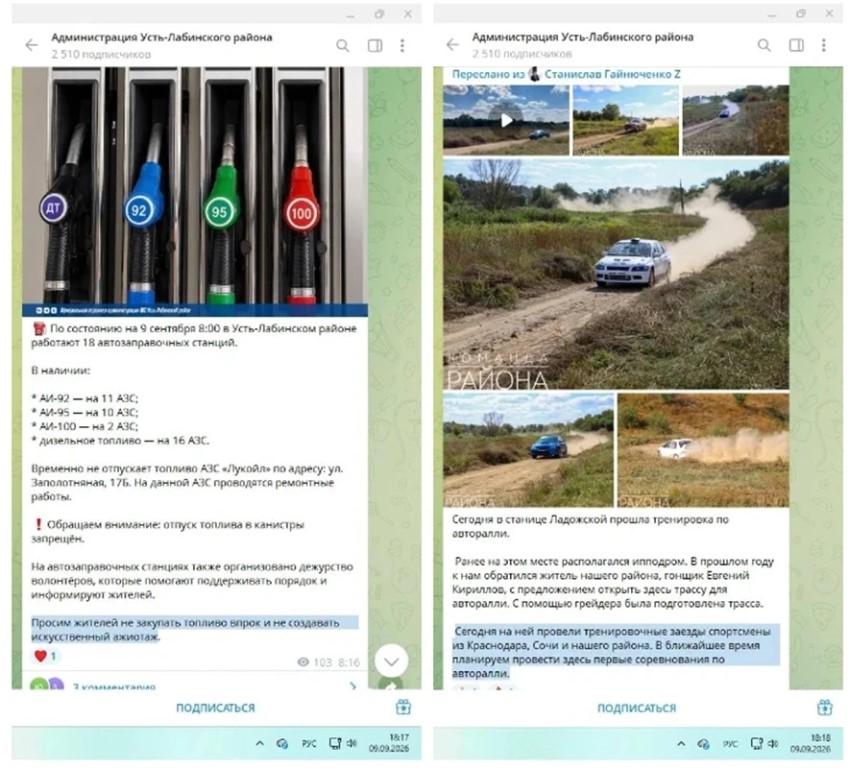Click the 2 510 подписчиков count in the fuel-post window

click(101, 54)
